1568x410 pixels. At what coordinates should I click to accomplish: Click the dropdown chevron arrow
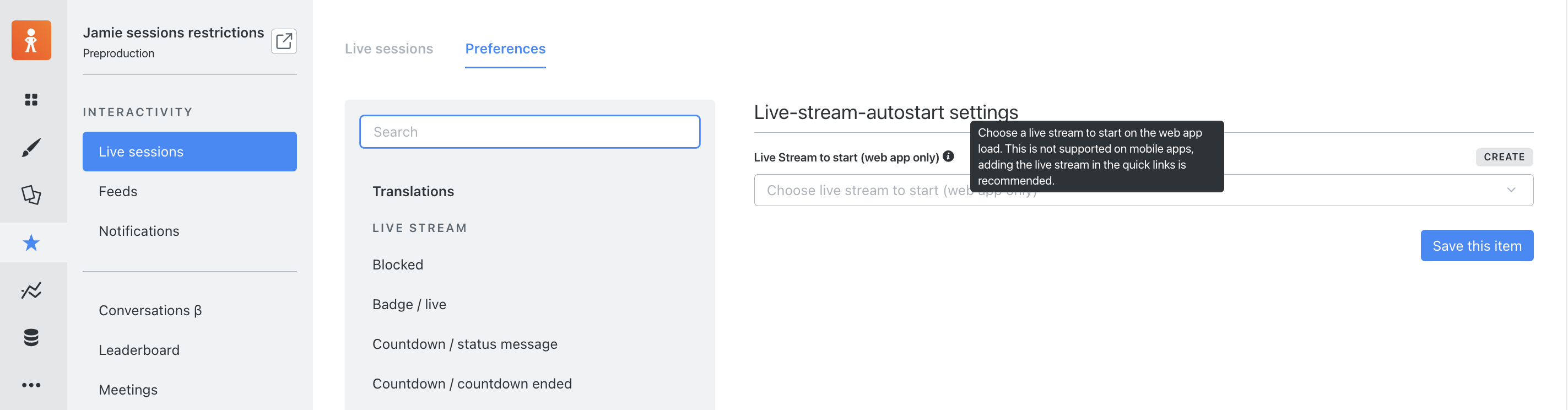coord(1511,190)
